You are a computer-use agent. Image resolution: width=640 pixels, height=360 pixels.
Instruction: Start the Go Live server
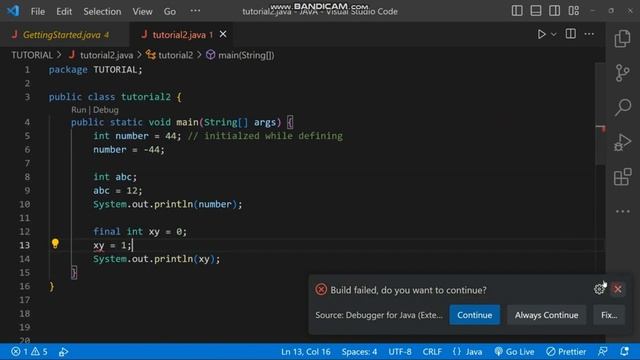point(514,351)
